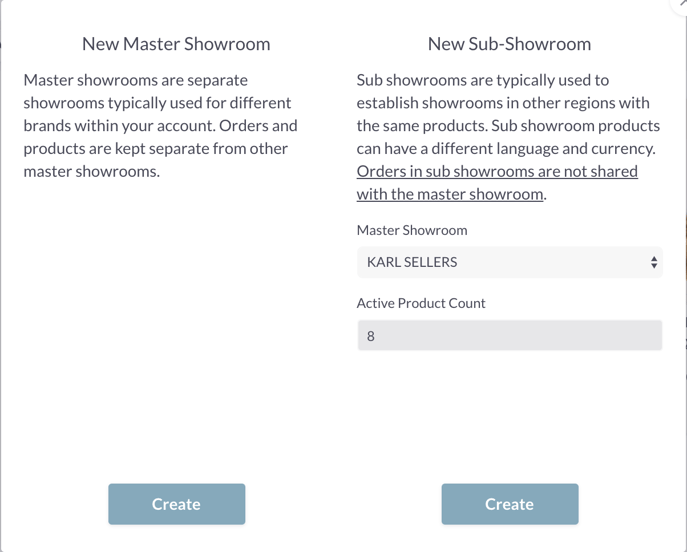Image resolution: width=687 pixels, height=552 pixels.
Task: Click the Active Product Count label
Action: tap(421, 303)
